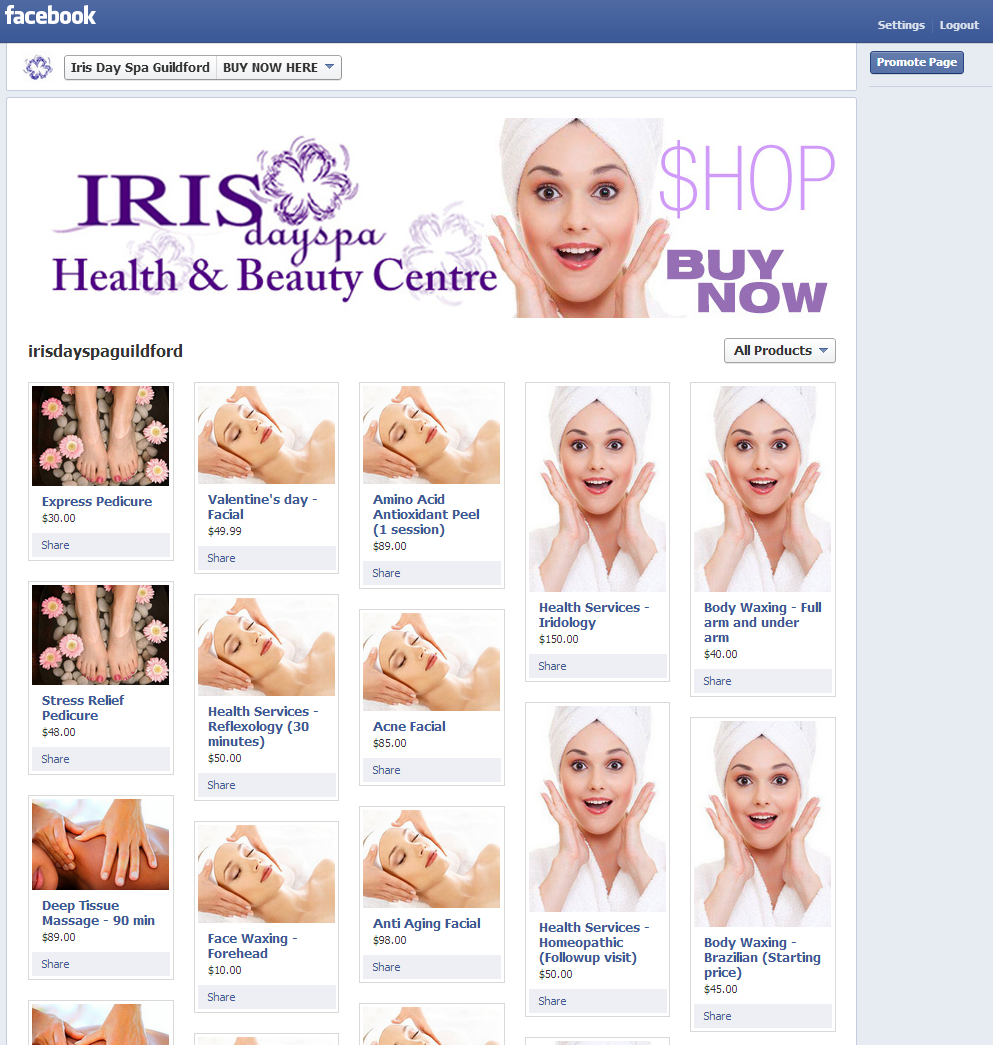Click the Valentine's day Facial title link
The height and width of the screenshot is (1045, 993).
[262, 507]
